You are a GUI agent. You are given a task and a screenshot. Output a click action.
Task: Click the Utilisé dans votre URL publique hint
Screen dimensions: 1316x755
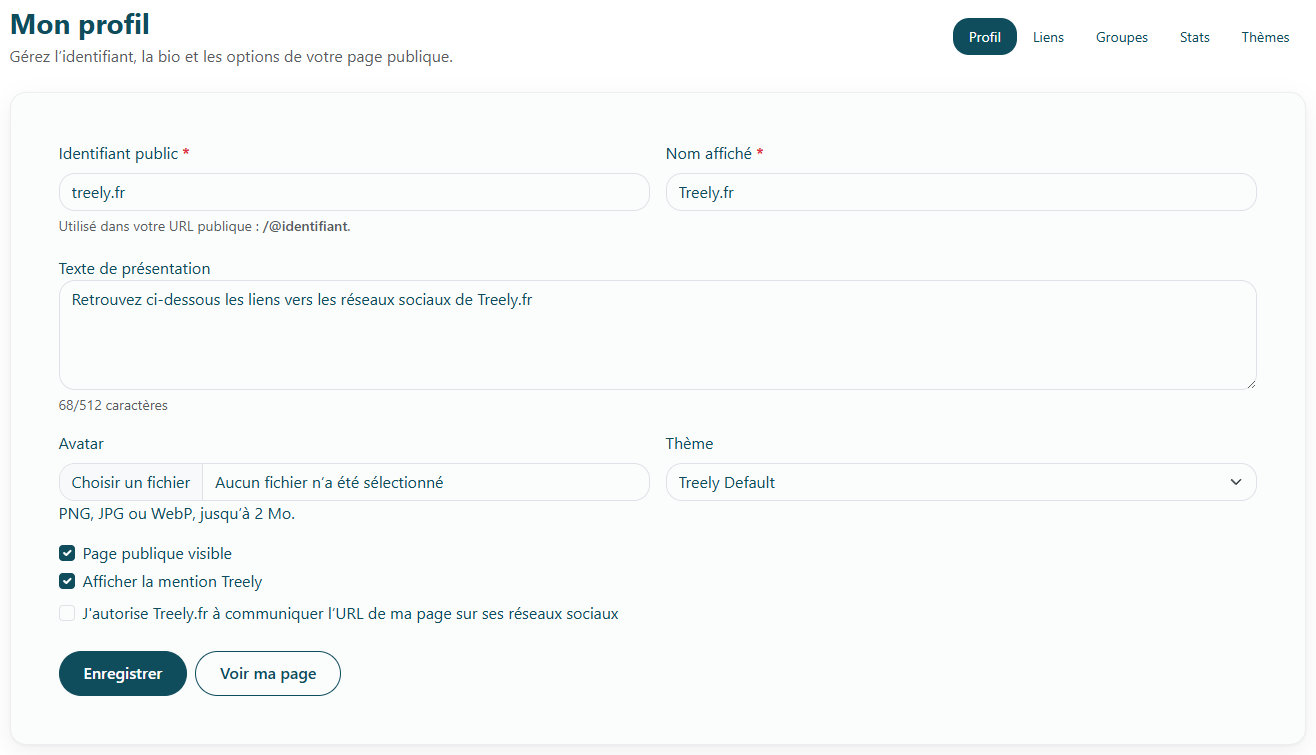point(205,226)
